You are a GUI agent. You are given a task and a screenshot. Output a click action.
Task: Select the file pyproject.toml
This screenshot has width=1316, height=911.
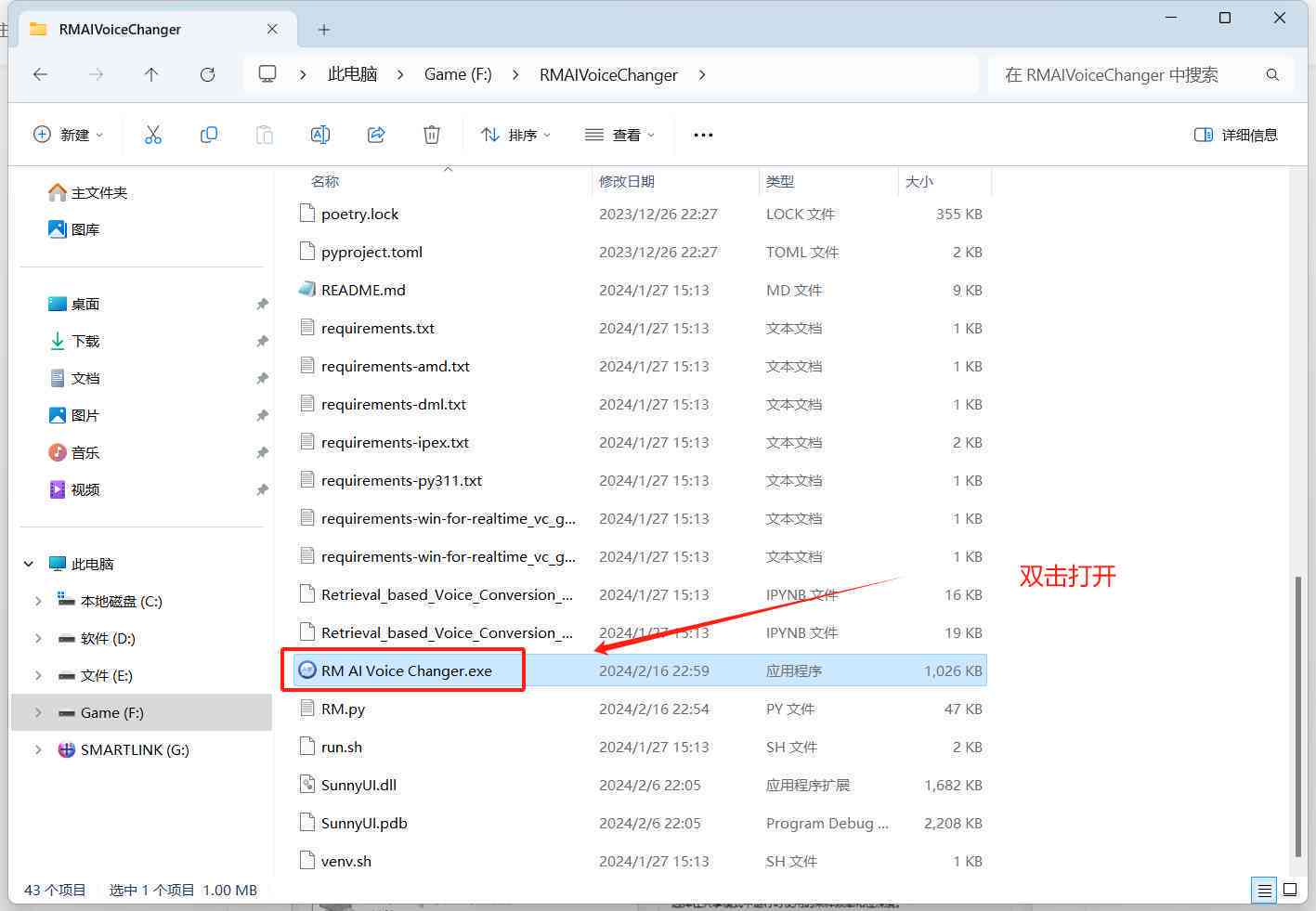(x=371, y=252)
